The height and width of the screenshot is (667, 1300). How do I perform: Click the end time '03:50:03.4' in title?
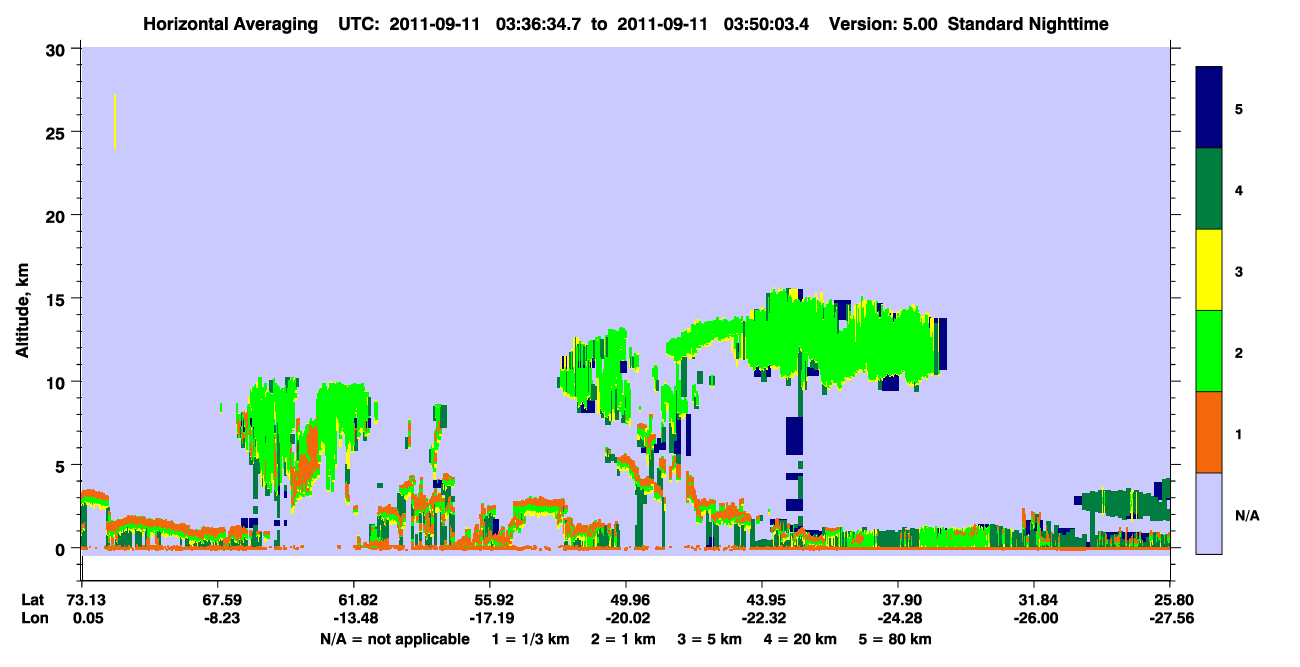[x=768, y=23]
